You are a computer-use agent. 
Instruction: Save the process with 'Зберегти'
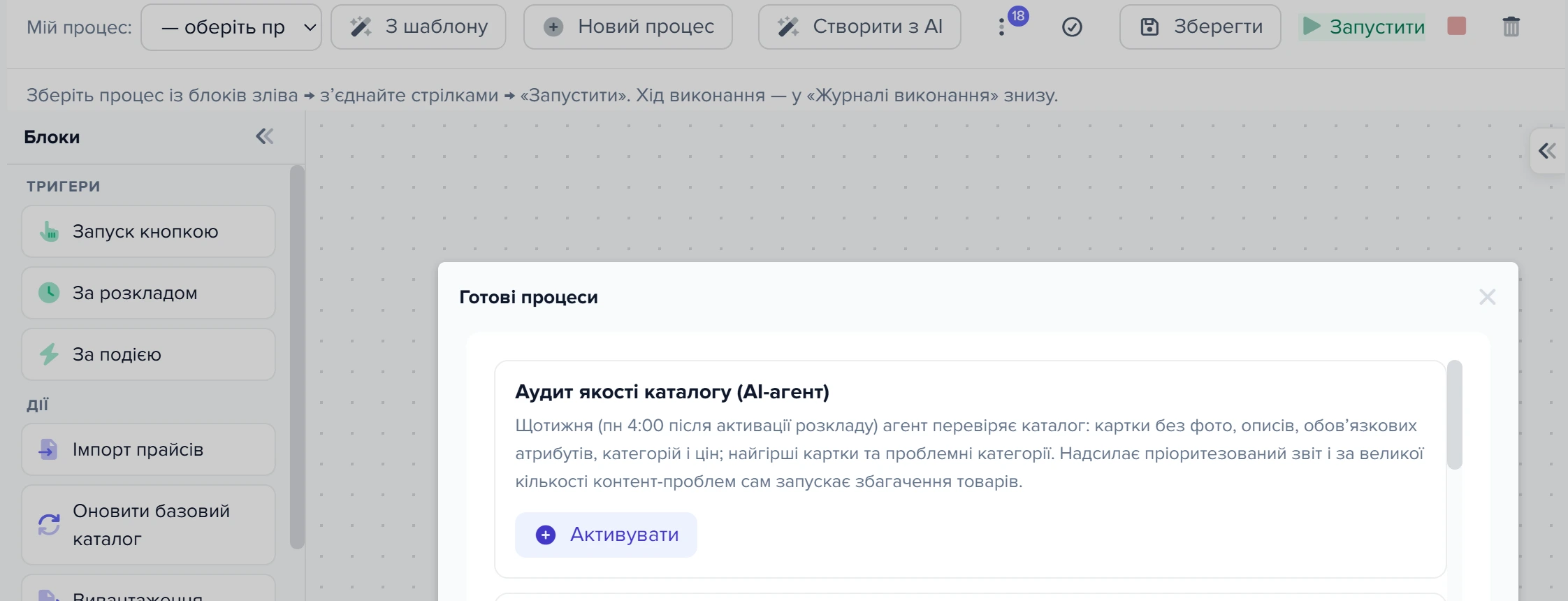(1200, 27)
